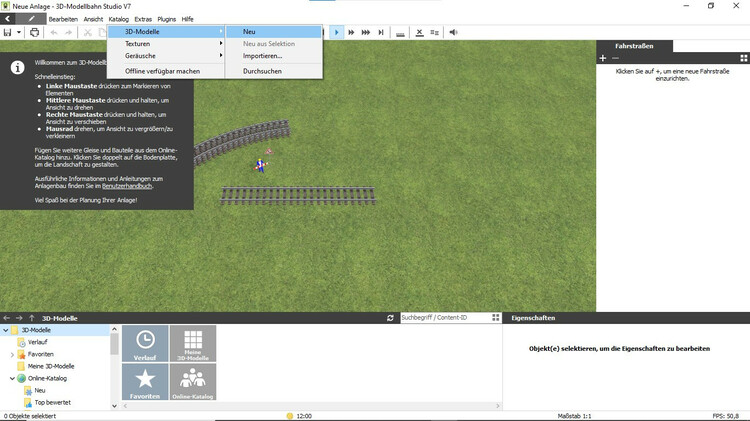The height and width of the screenshot is (421, 750).
Task: Toggle sound with the speaker icon
Action: pos(453,32)
